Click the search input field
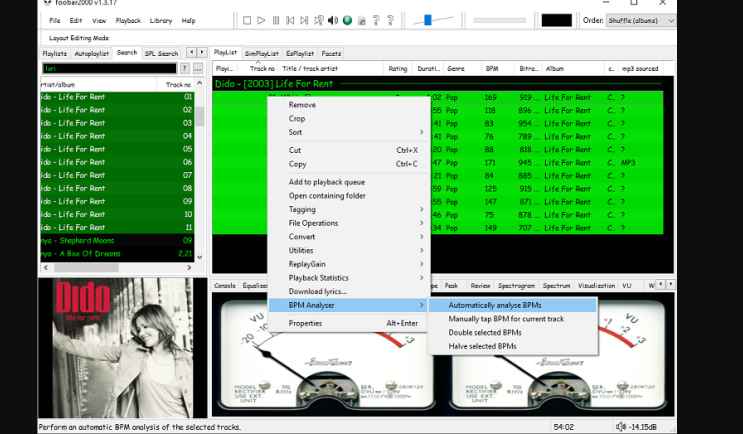 [109, 69]
